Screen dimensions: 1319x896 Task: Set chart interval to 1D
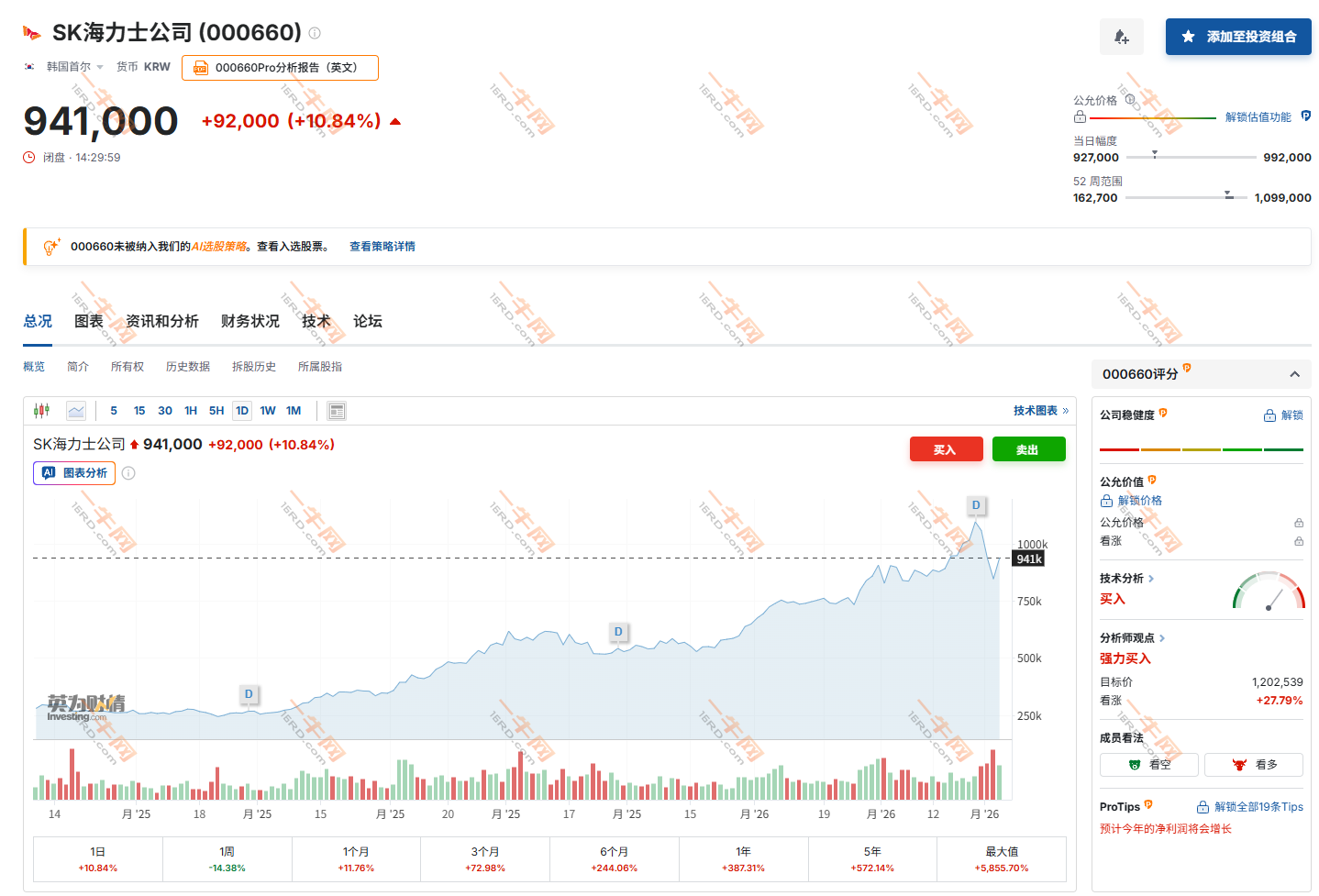242,411
